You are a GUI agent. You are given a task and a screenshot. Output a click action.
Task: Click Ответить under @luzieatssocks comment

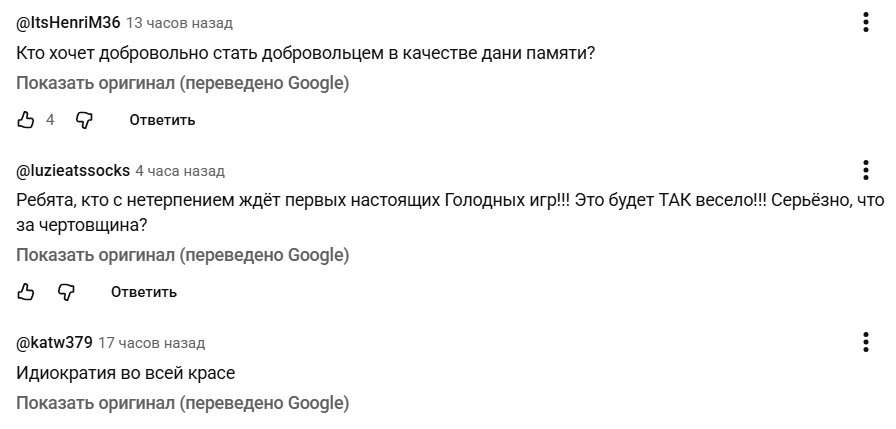click(x=144, y=292)
